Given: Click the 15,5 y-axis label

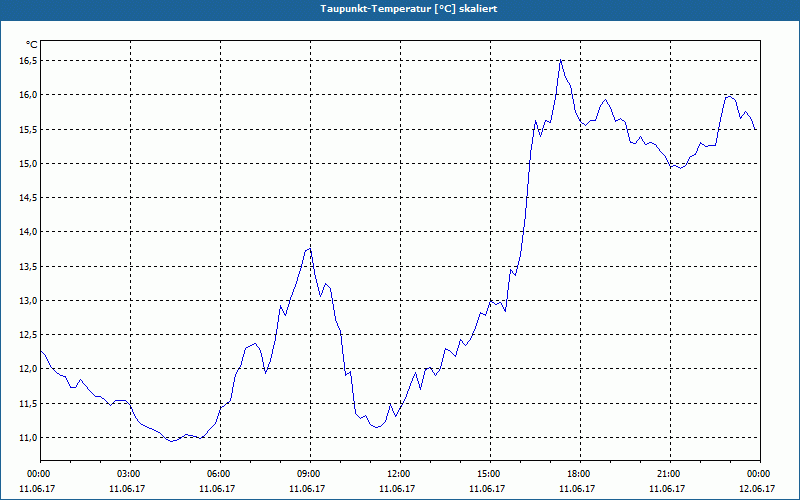Looking at the screenshot, I should click(x=29, y=130).
